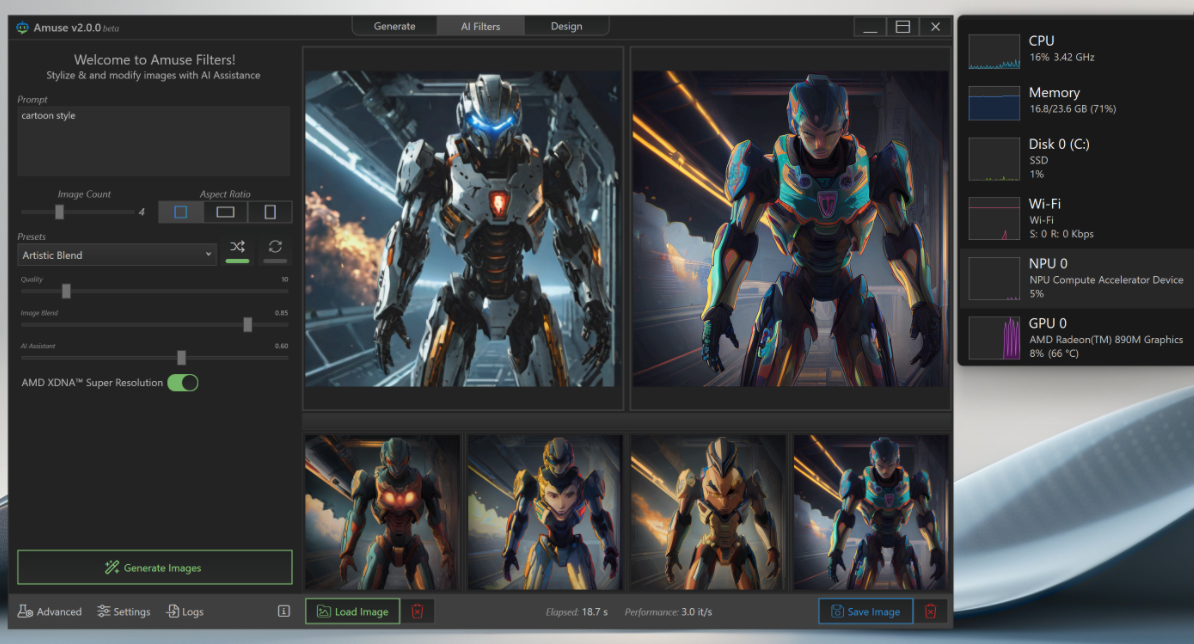This screenshot has height=644, width=1194.
Task: Disable AMD XDNA Super Resolution toggle
Action: (182, 382)
